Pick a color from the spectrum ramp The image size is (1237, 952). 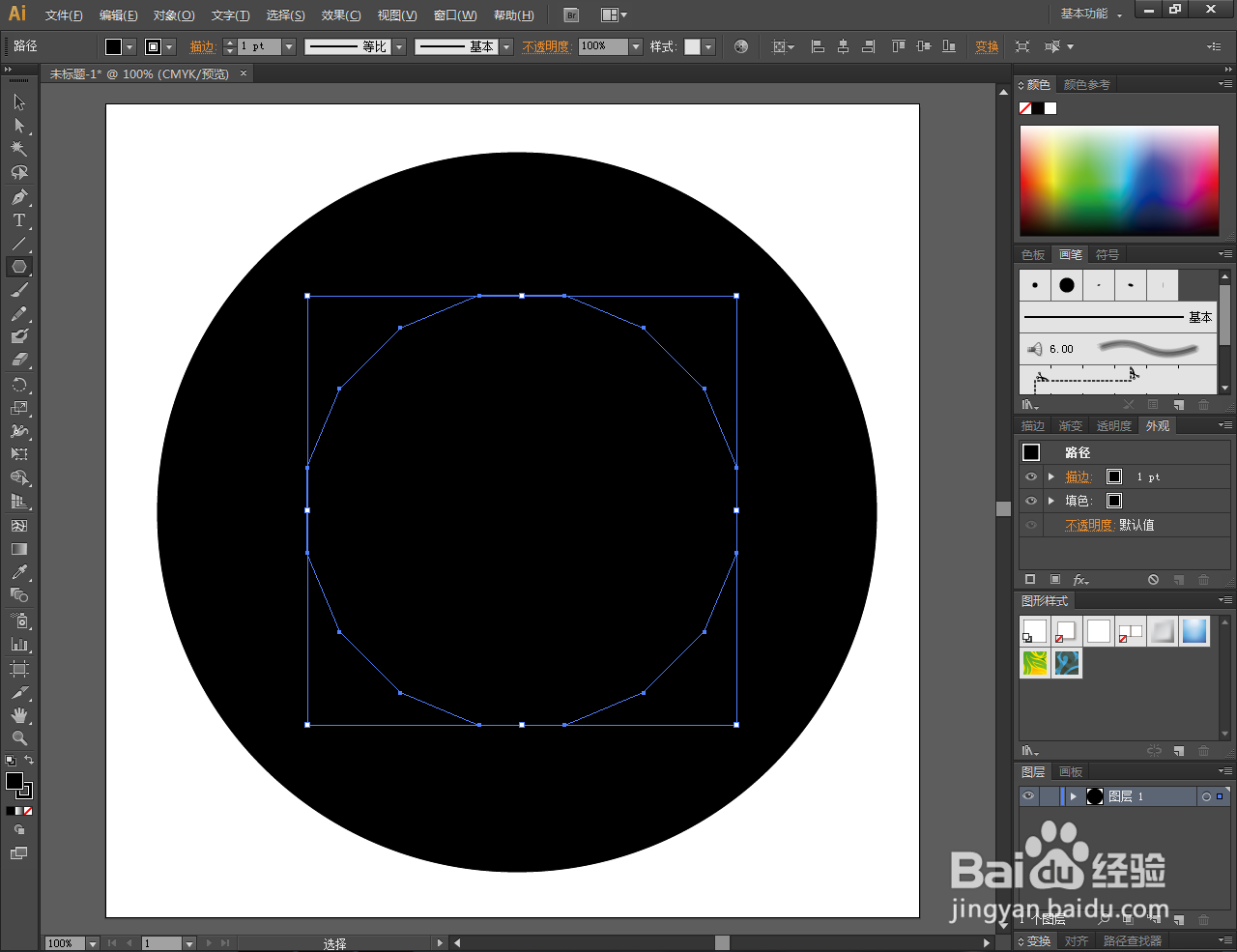click(x=1119, y=180)
